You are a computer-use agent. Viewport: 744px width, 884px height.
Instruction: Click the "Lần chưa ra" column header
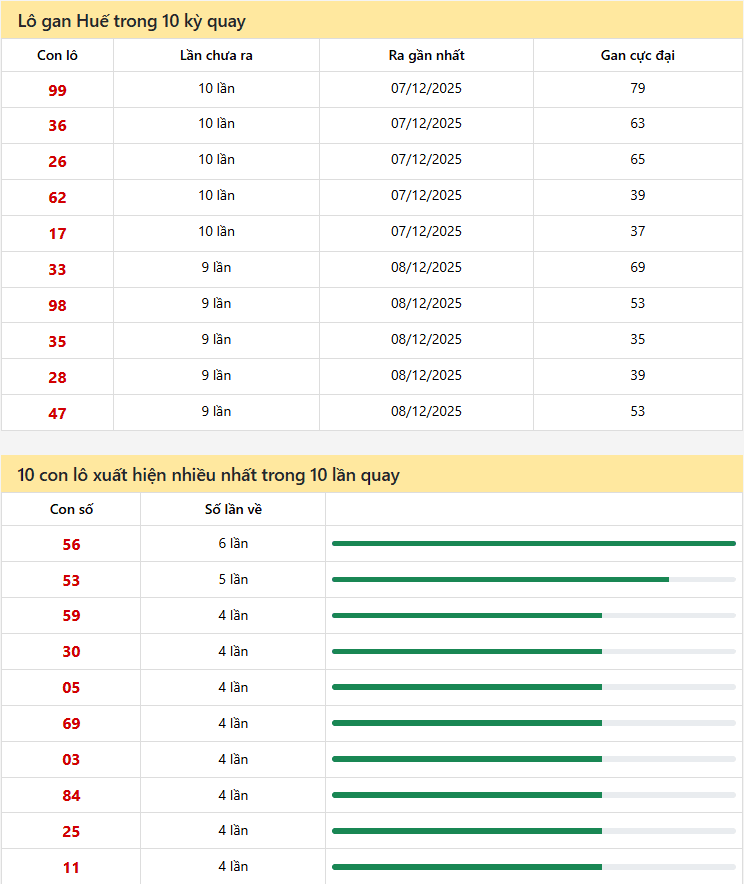216,55
